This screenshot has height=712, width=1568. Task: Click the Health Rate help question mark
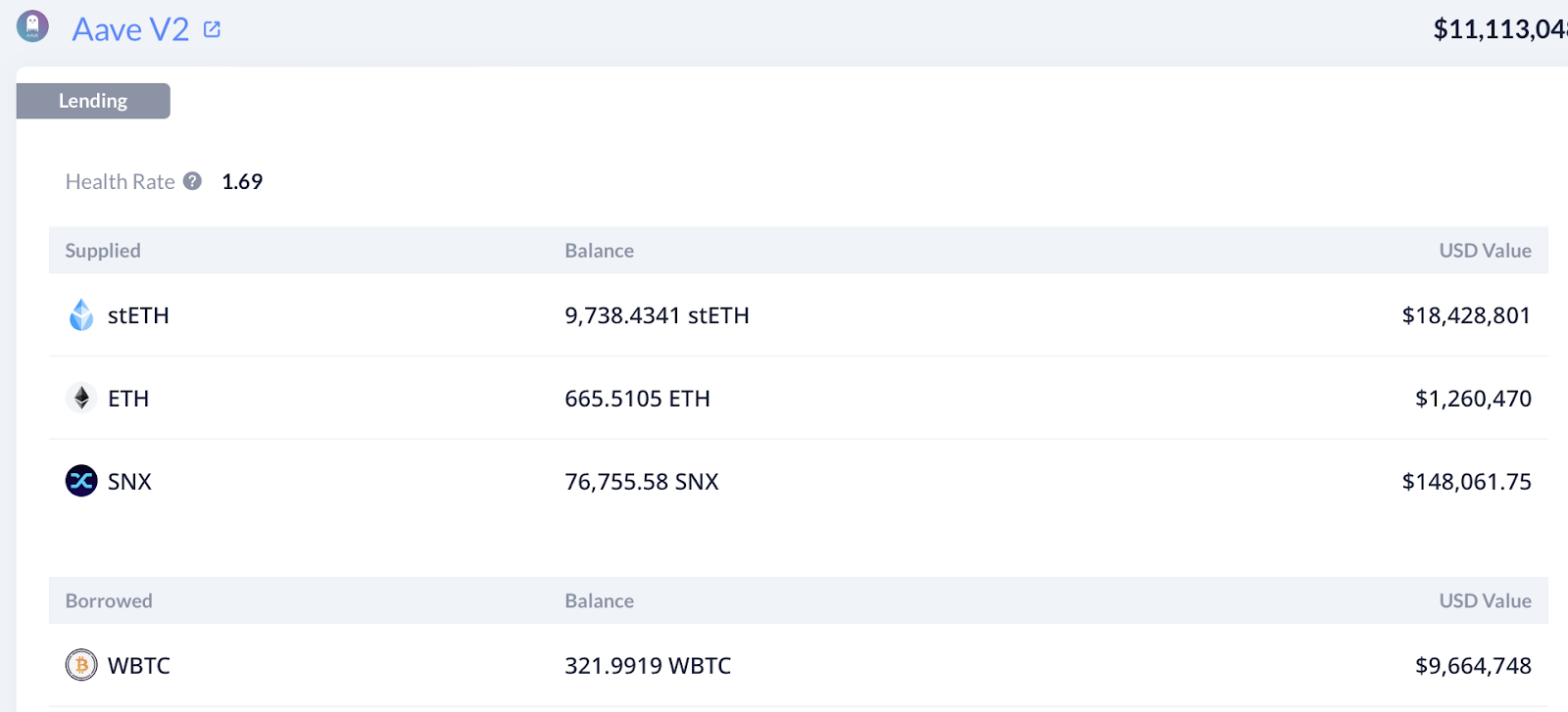(x=192, y=181)
